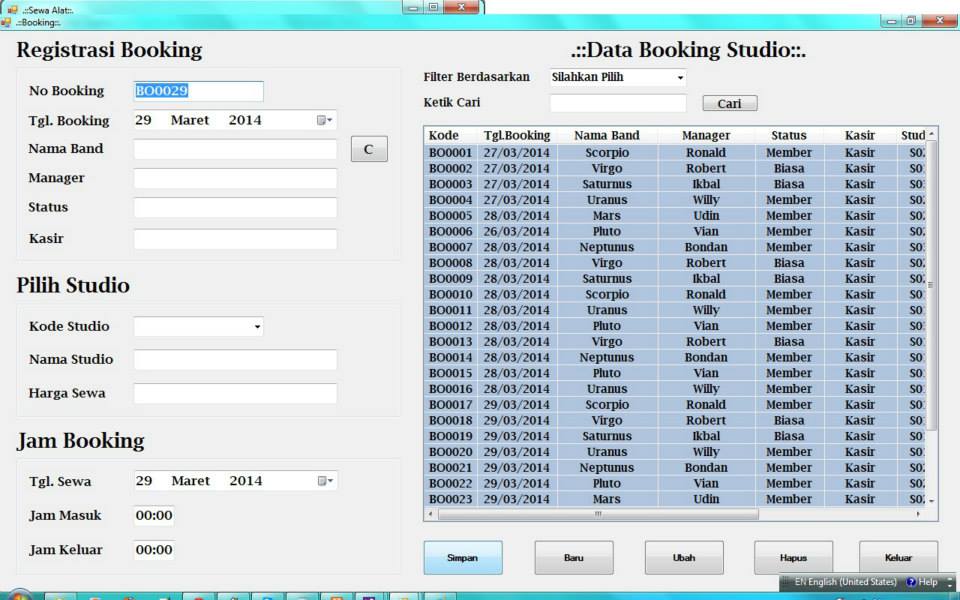
Task: Click the C button beside Nama Band
Action: pos(369,149)
